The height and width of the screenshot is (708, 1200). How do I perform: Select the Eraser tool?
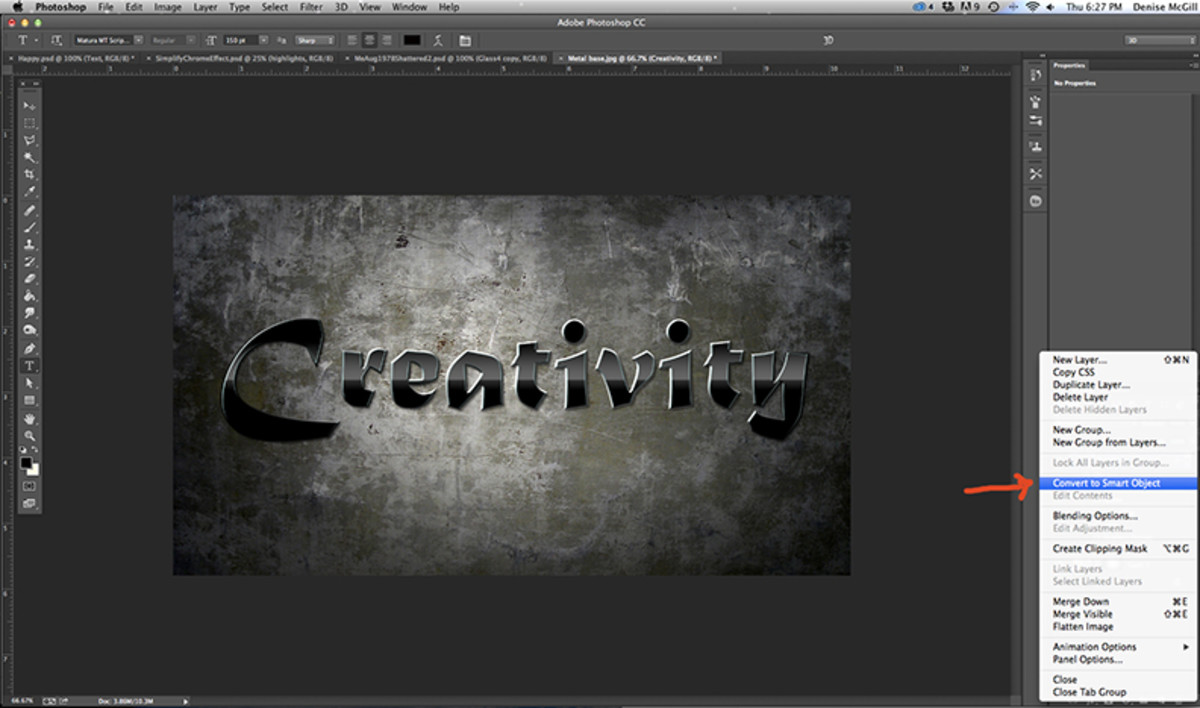[x=30, y=278]
